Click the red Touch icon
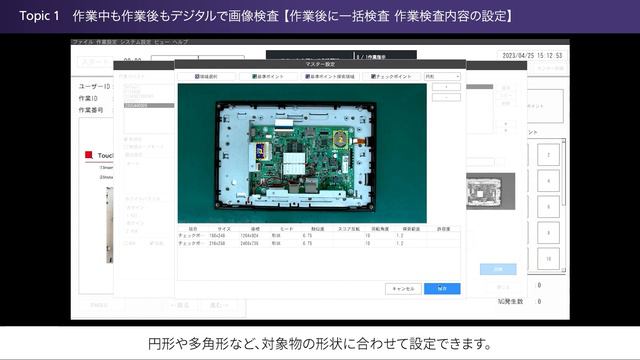The image size is (640, 360). click(x=89, y=155)
